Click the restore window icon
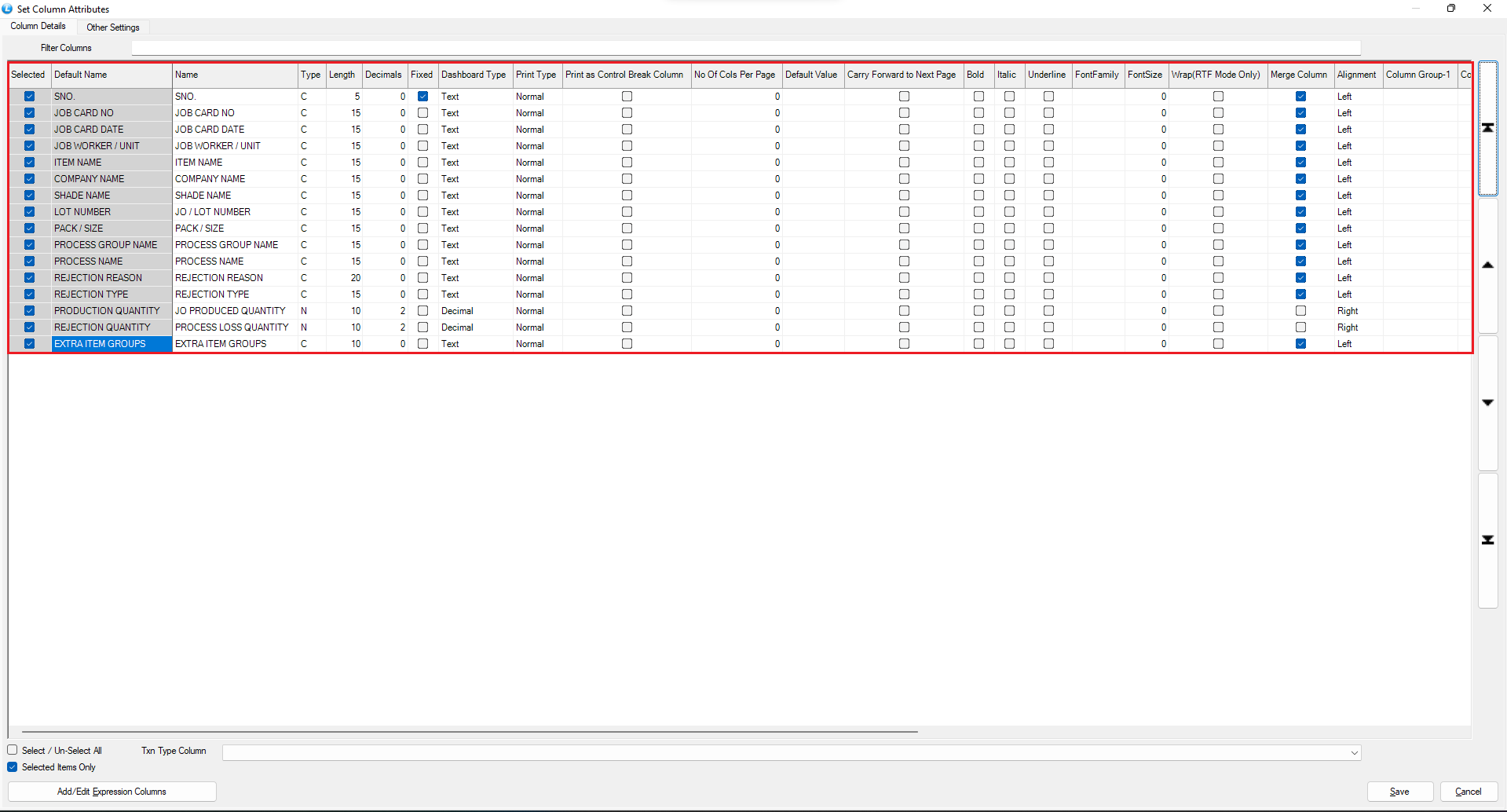Image resolution: width=1507 pixels, height=812 pixels. (x=1450, y=9)
